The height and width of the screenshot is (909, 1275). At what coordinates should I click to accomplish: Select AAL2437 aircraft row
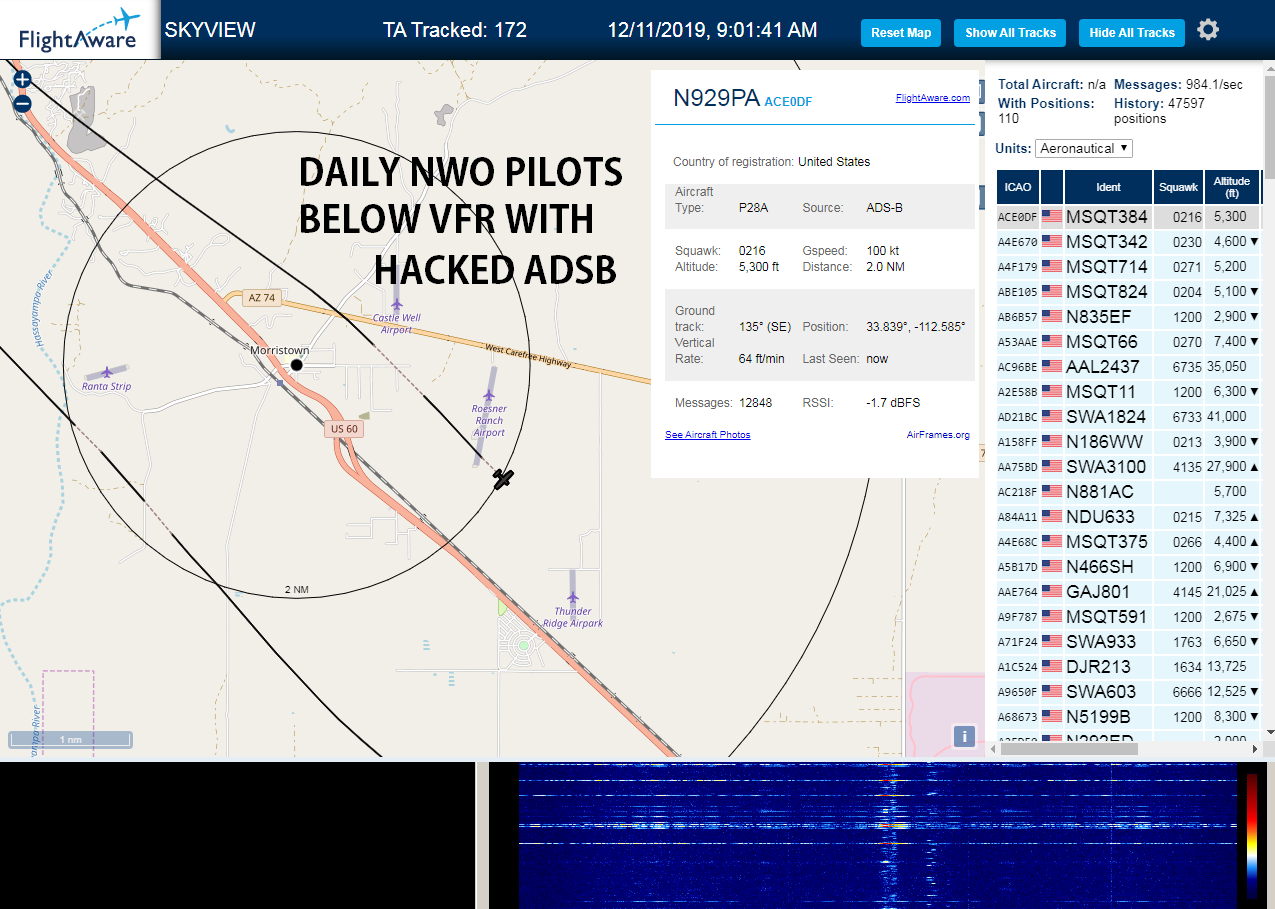tap(1129, 366)
